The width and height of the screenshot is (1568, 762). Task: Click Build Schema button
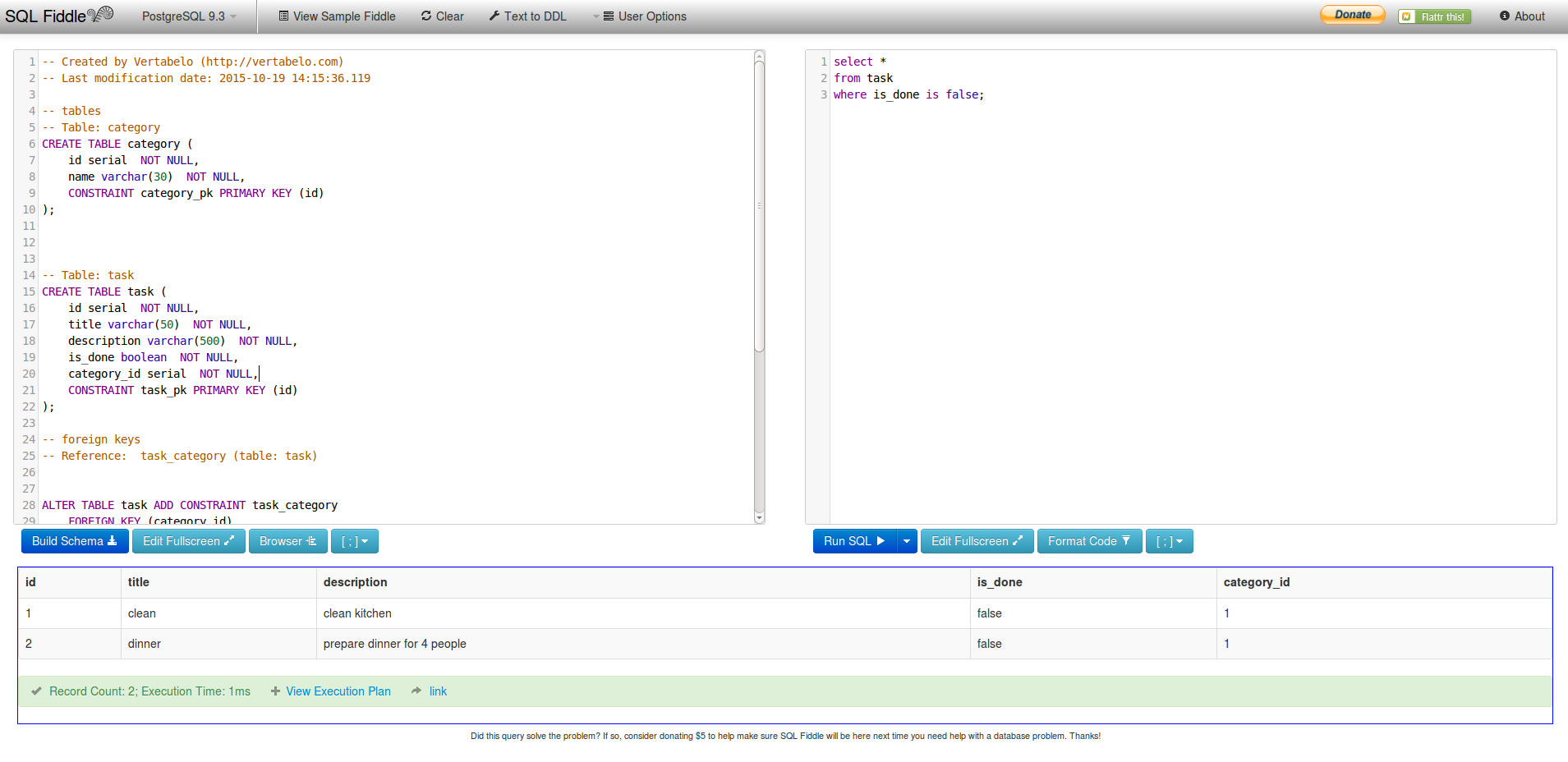[75, 541]
